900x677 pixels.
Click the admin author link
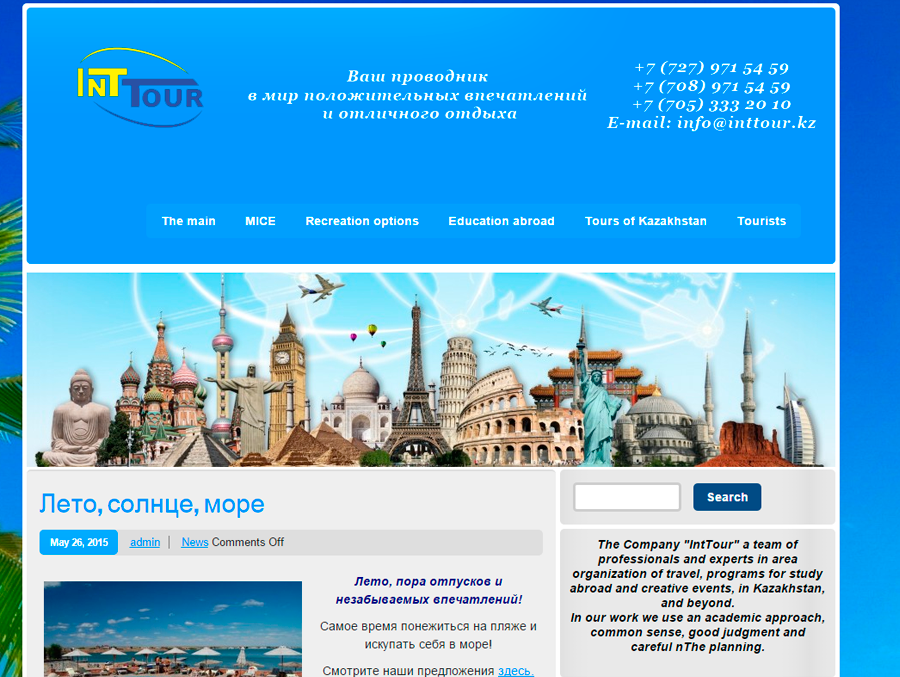(145, 542)
